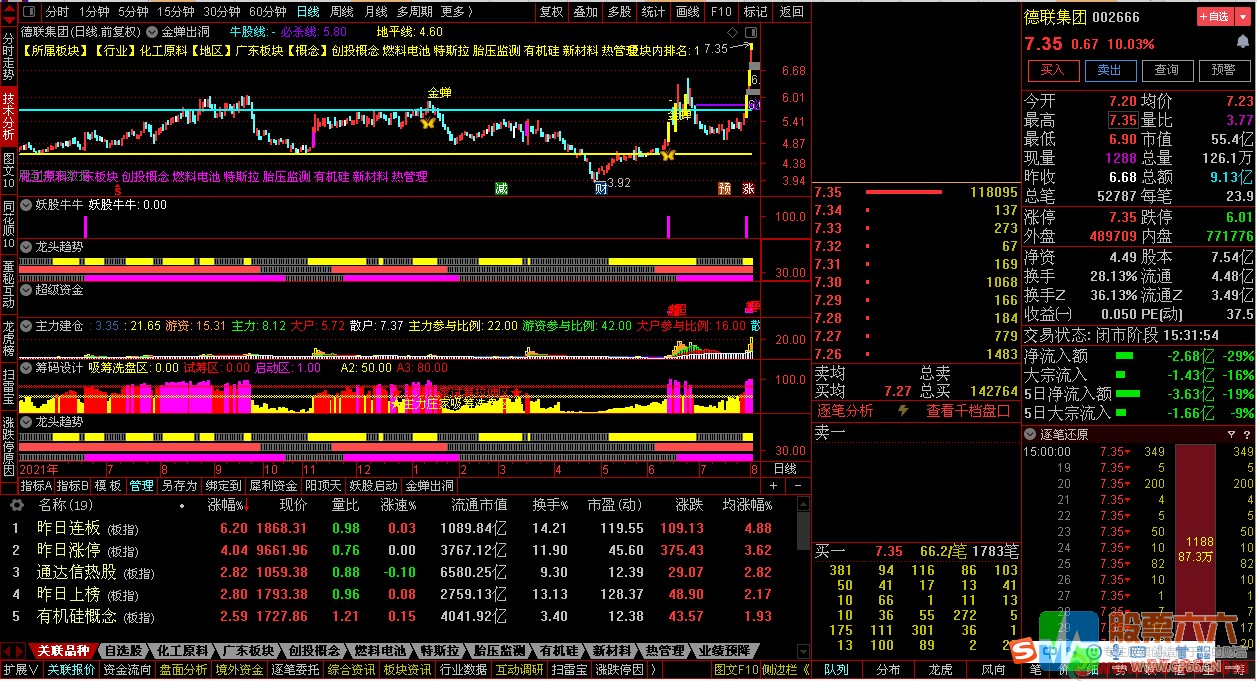Click the 扩展 expand button in bottom bar

20,670
